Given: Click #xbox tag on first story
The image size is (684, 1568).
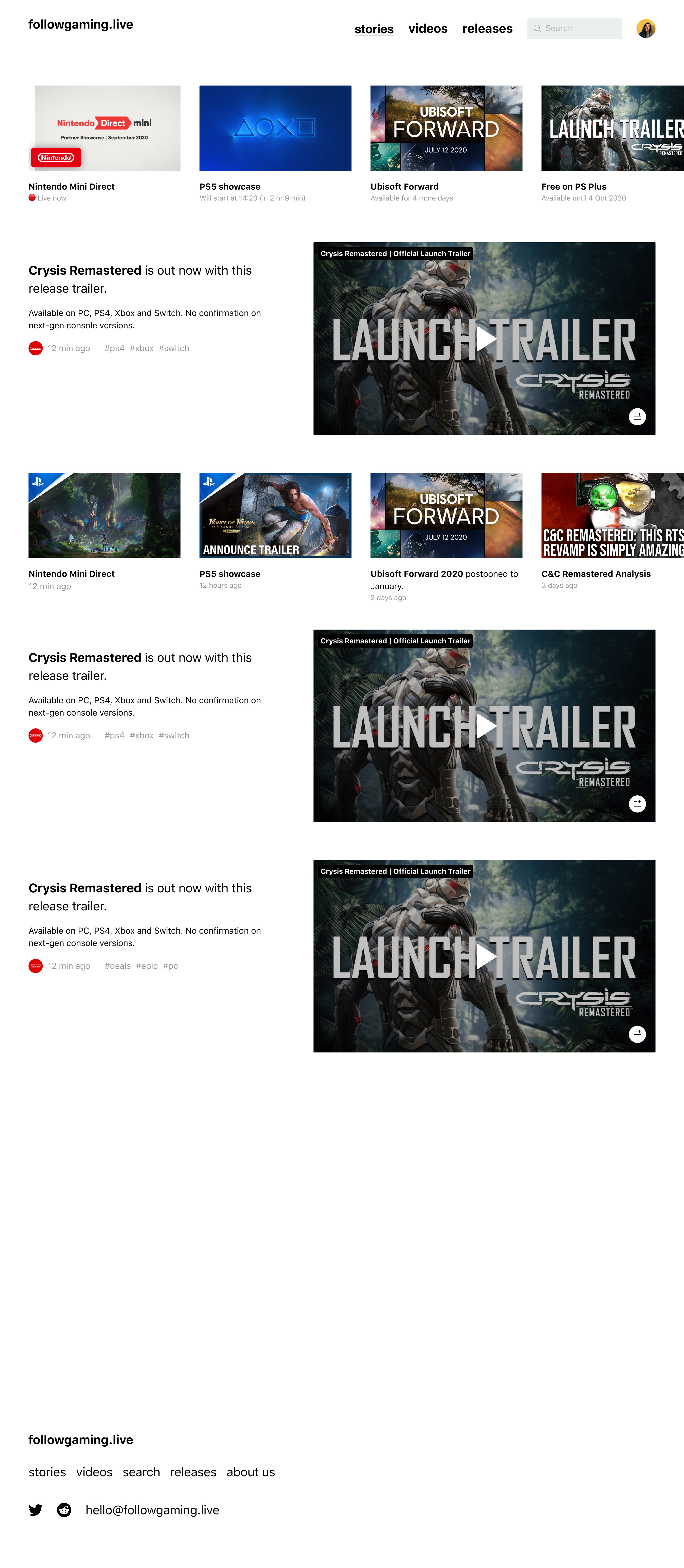Looking at the screenshot, I should click(142, 348).
